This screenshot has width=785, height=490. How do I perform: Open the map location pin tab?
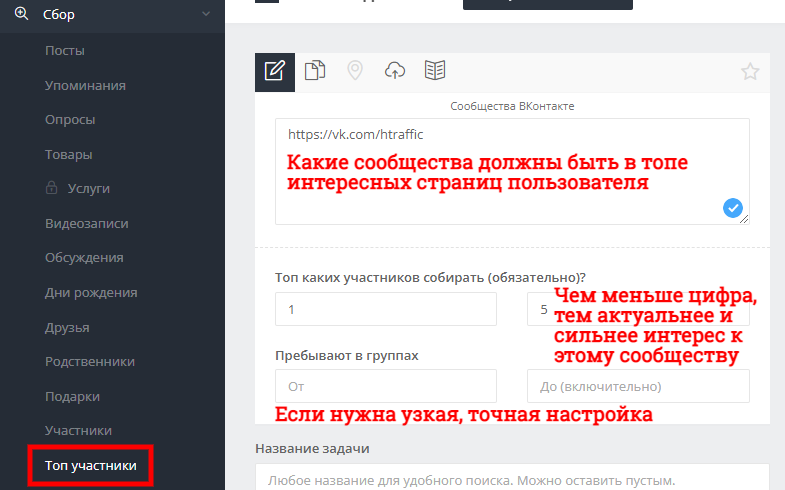[x=355, y=70]
